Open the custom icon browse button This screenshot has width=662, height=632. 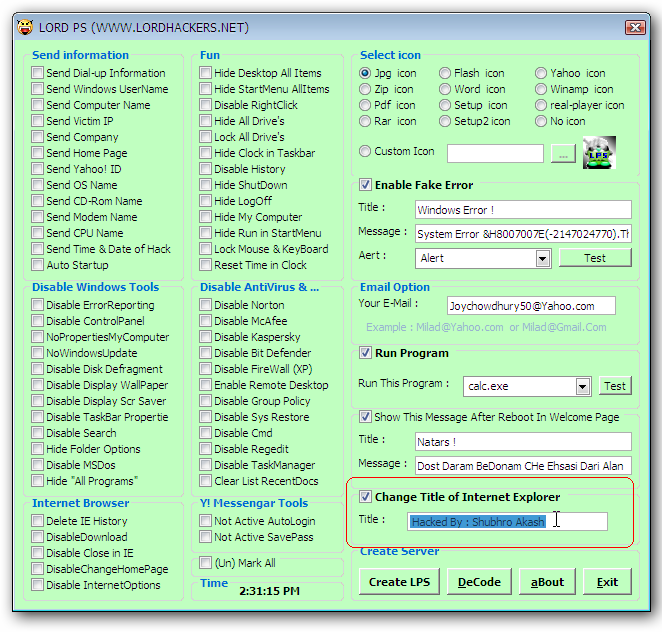[x=563, y=154]
